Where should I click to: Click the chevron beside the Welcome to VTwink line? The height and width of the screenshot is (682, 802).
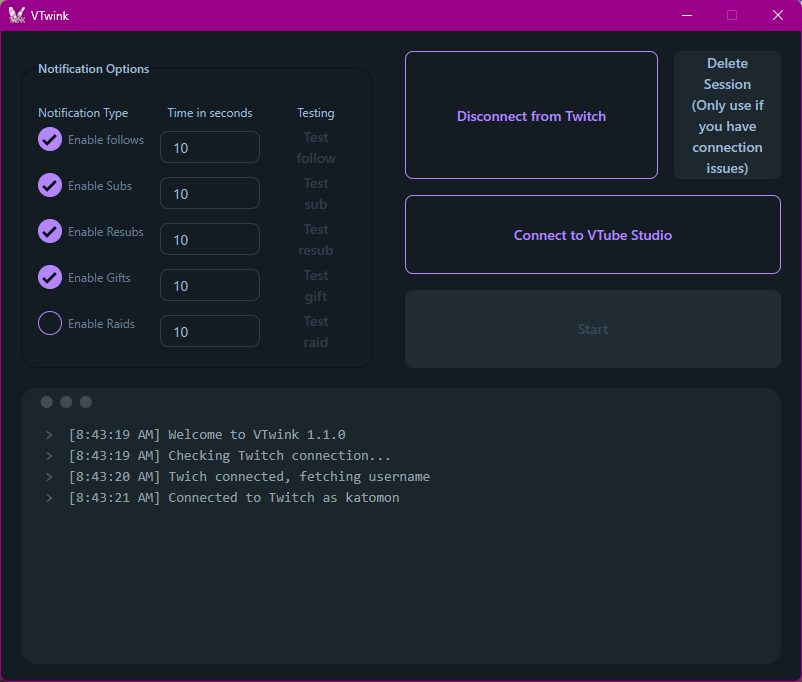pyautogui.click(x=49, y=435)
